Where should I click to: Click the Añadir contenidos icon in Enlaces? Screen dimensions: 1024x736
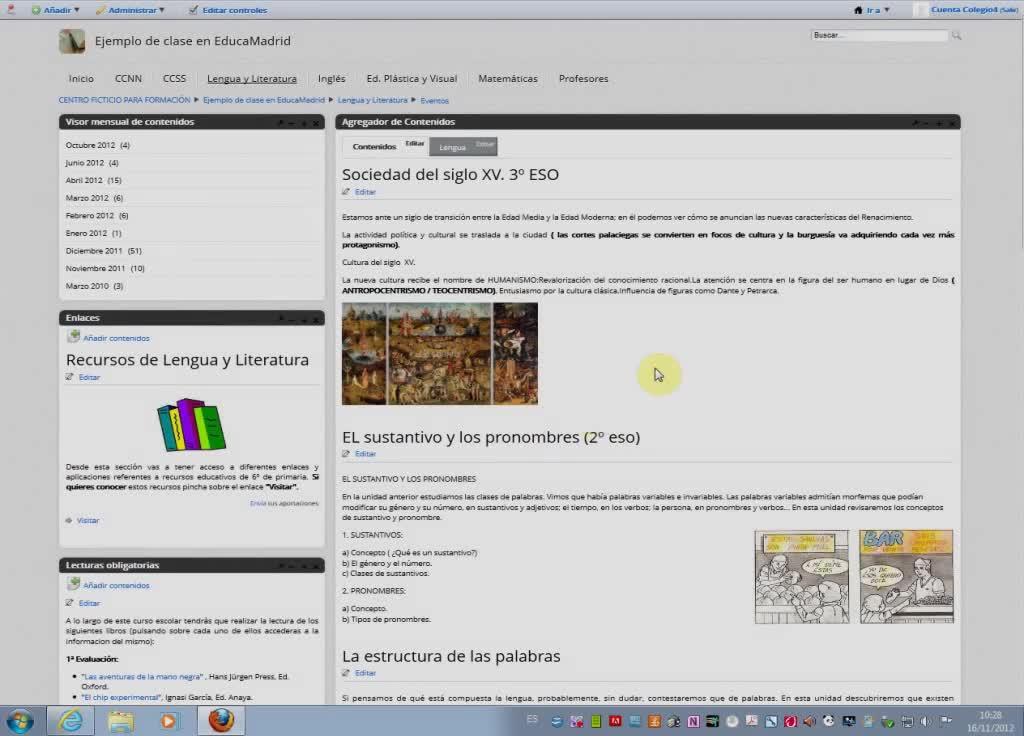click(x=73, y=337)
